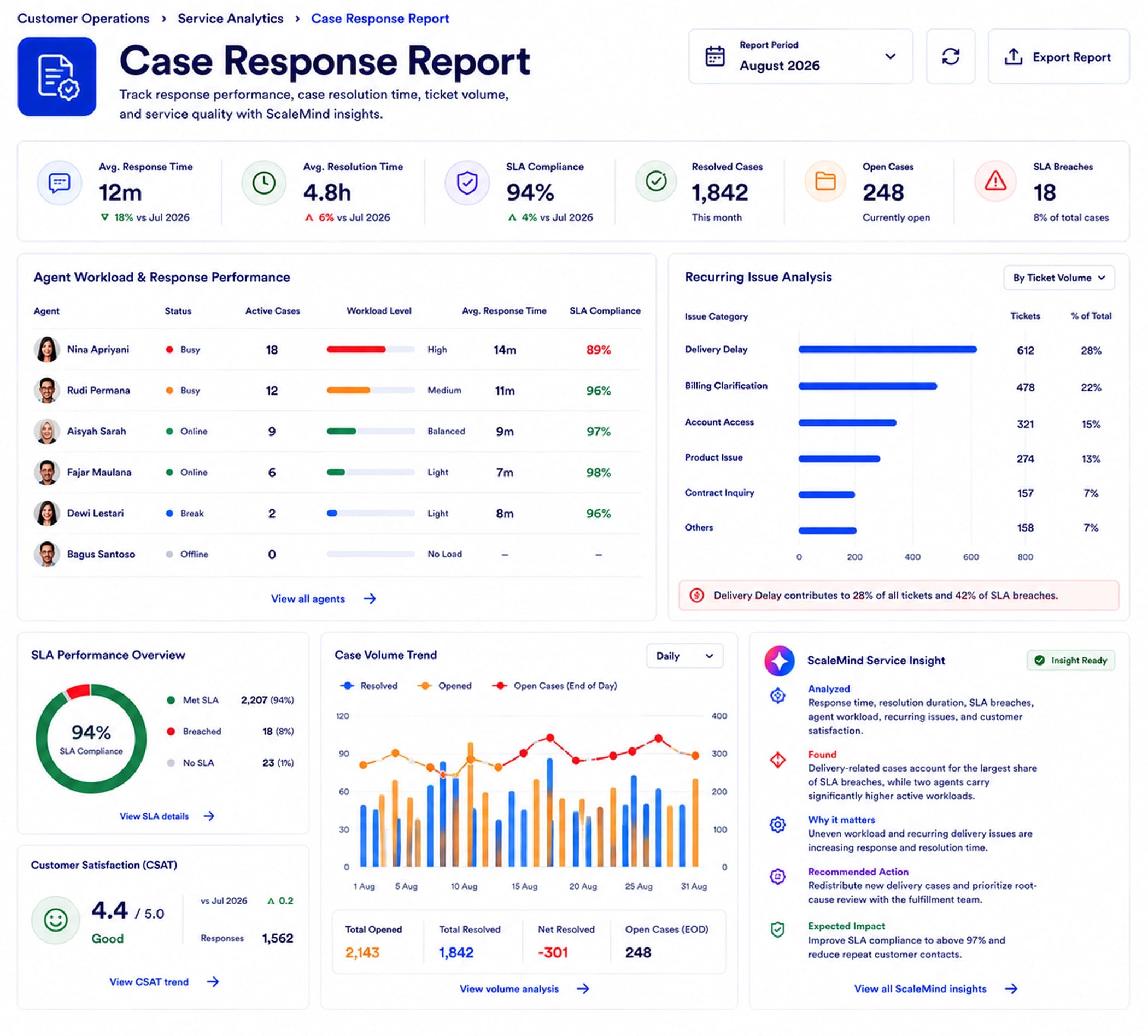1148x1036 pixels.
Task: Click Aisyah Sarah's 97% SLA compliance value
Action: [599, 432]
